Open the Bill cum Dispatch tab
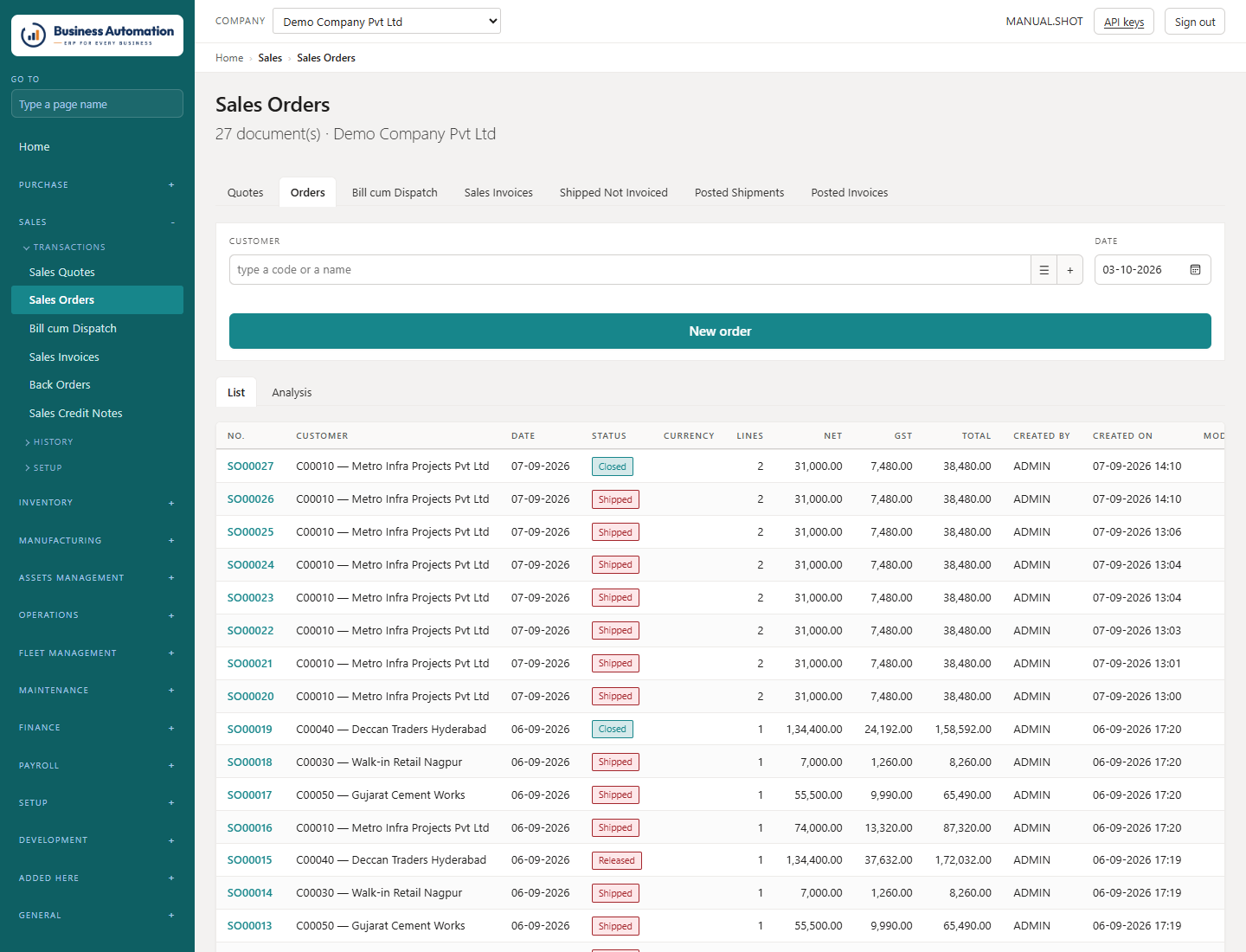Screen dimensions: 1246x952 point(395,193)
